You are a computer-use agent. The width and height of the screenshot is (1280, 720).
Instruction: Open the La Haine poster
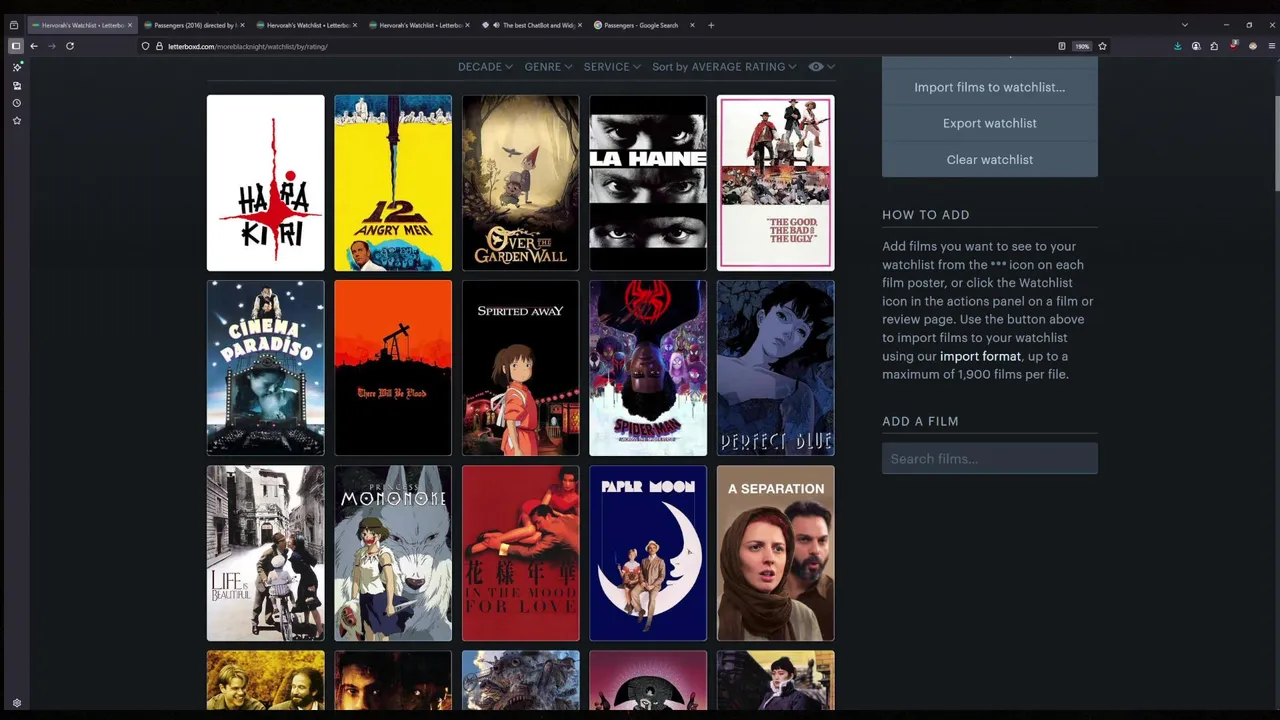point(648,183)
